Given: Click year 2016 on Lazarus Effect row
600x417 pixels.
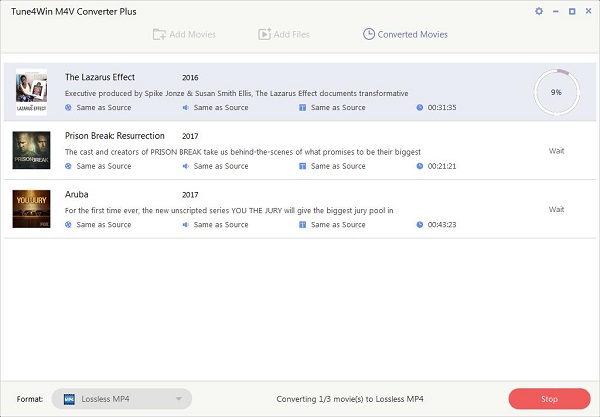Looking at the screenshot, I should (190, 78).
